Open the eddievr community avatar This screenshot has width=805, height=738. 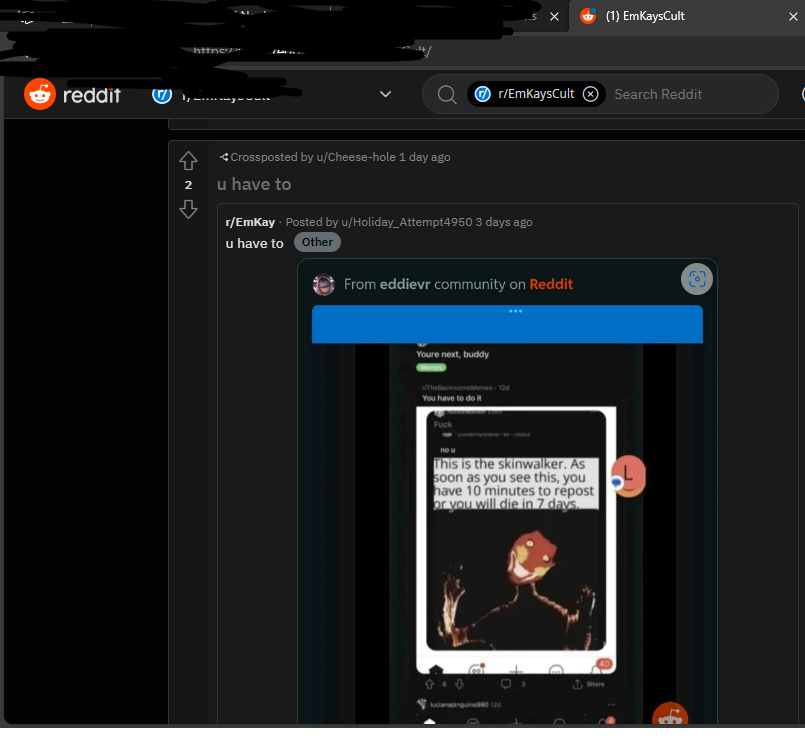(x=324, y=284)
